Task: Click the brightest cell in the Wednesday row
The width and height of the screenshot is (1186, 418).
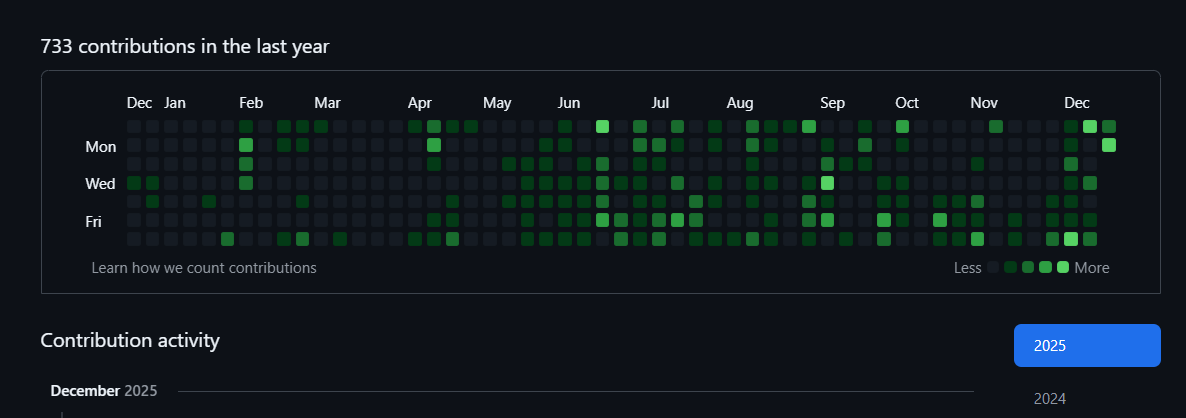Action: coord(827,182)
